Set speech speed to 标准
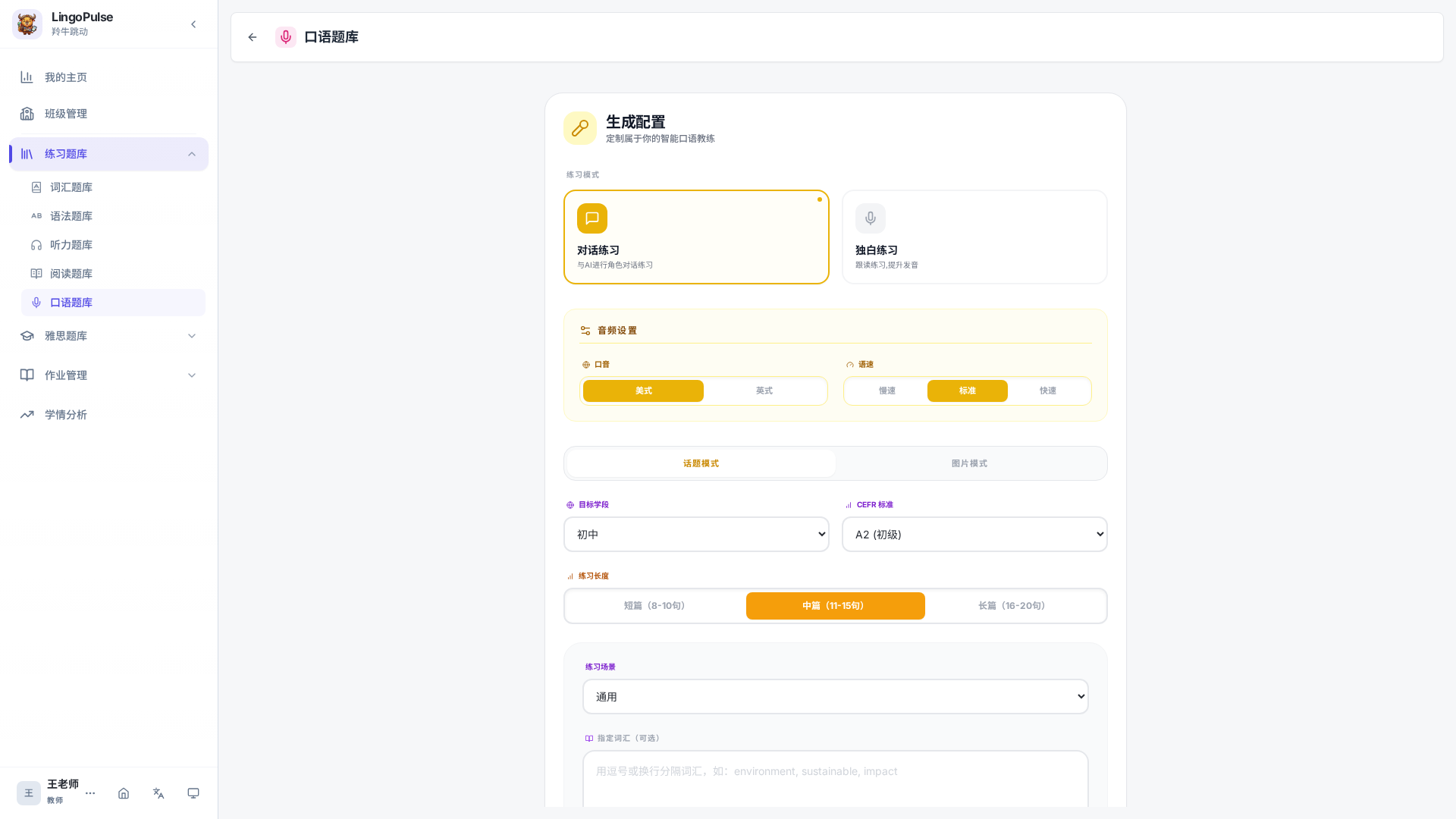 [x=968, y=391]
